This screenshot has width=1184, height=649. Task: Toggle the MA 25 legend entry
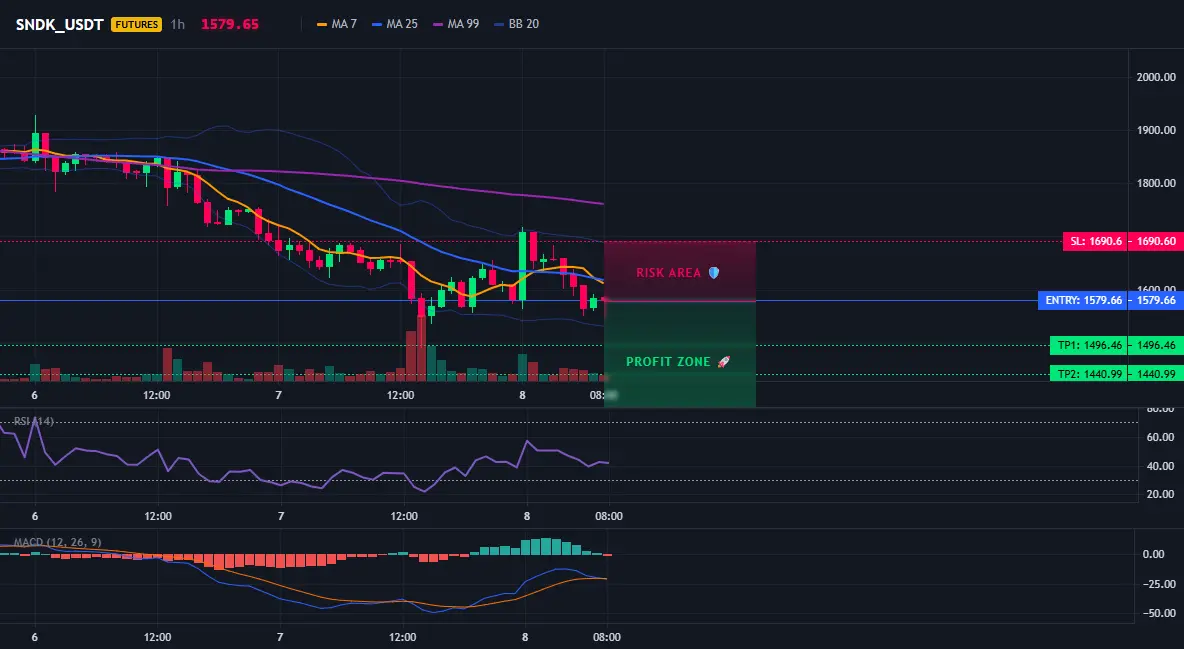tap(395, 24)
